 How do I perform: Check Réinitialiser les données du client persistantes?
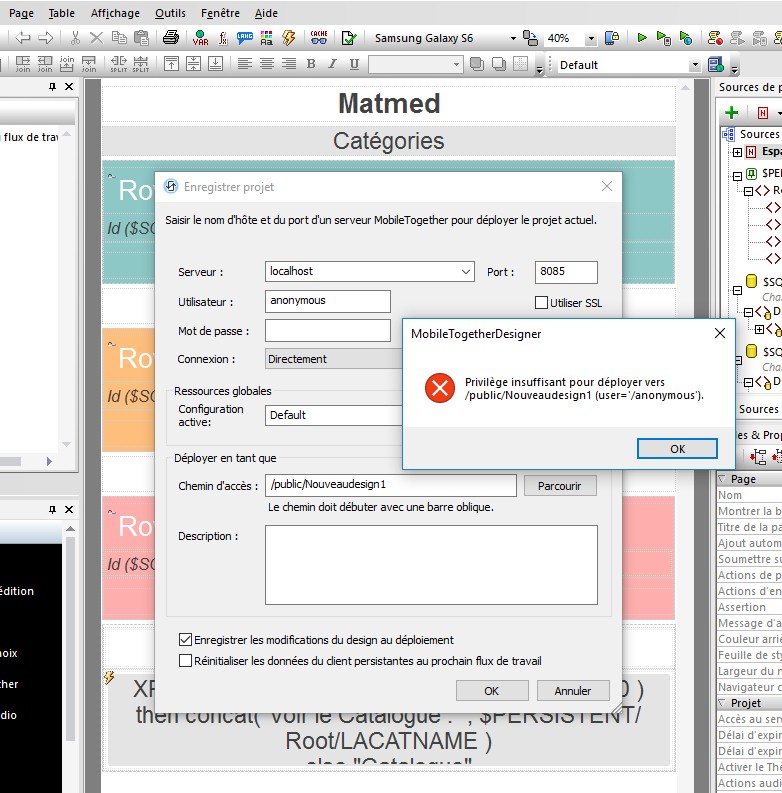coord(185,660)
